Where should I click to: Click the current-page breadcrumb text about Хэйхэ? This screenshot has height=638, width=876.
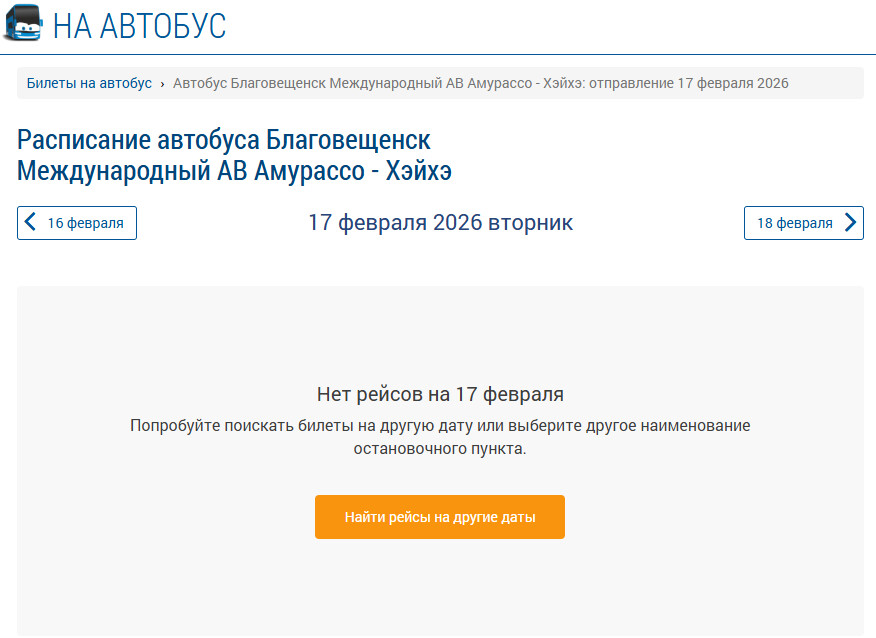pyautogui.click(x=480, y=83)
